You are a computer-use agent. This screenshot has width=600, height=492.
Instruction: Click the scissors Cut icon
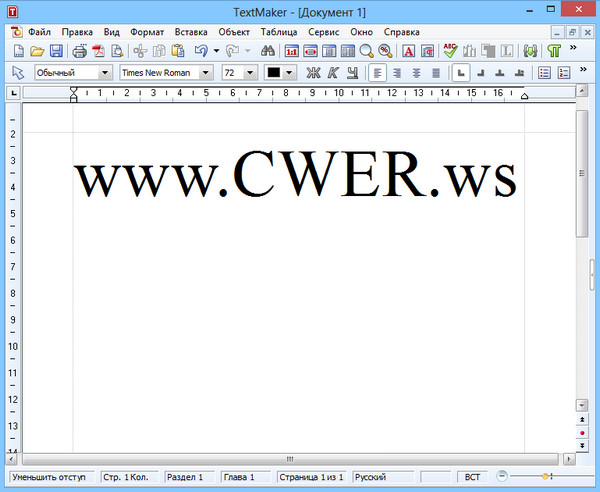(x=140, y=51)
